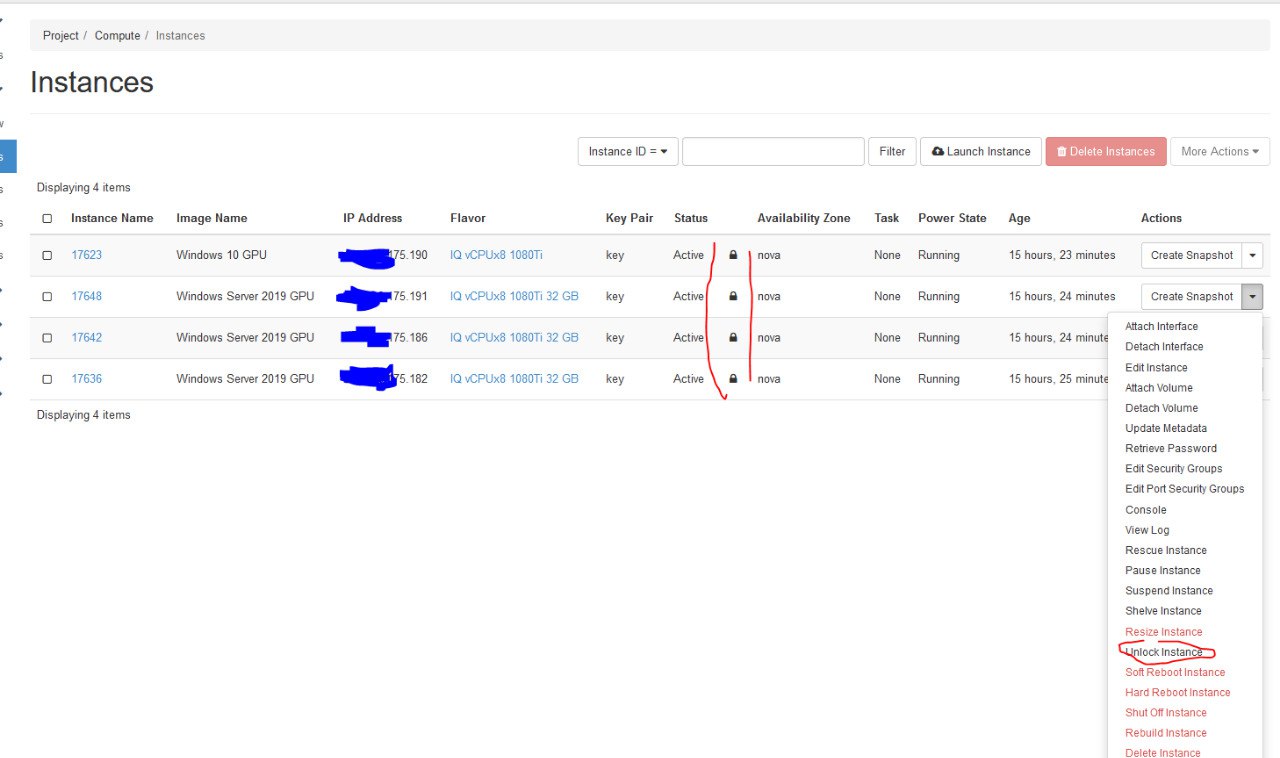Screen dimensions: 1280x758
Task: Click the Power State column header
Action: [952, 218]
